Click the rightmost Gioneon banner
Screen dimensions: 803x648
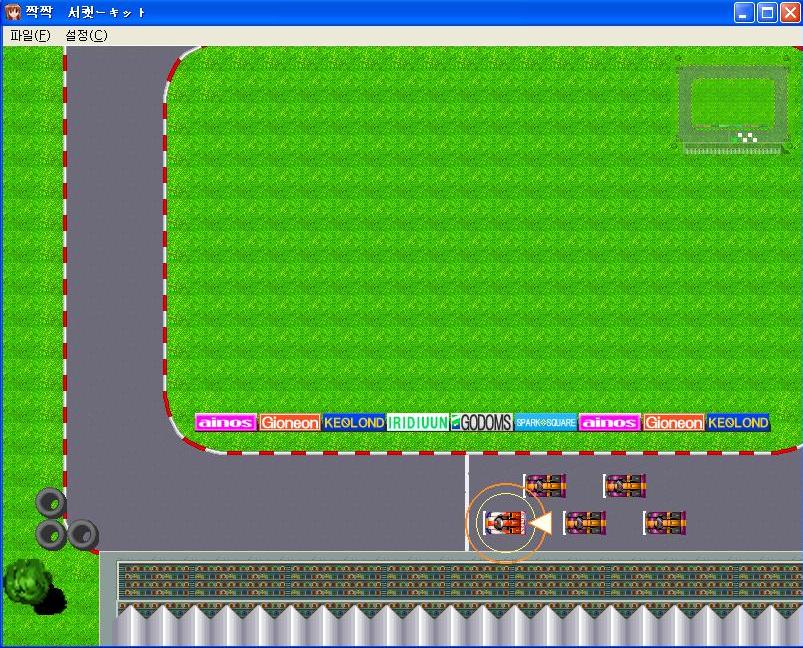(x=674, y=423)
